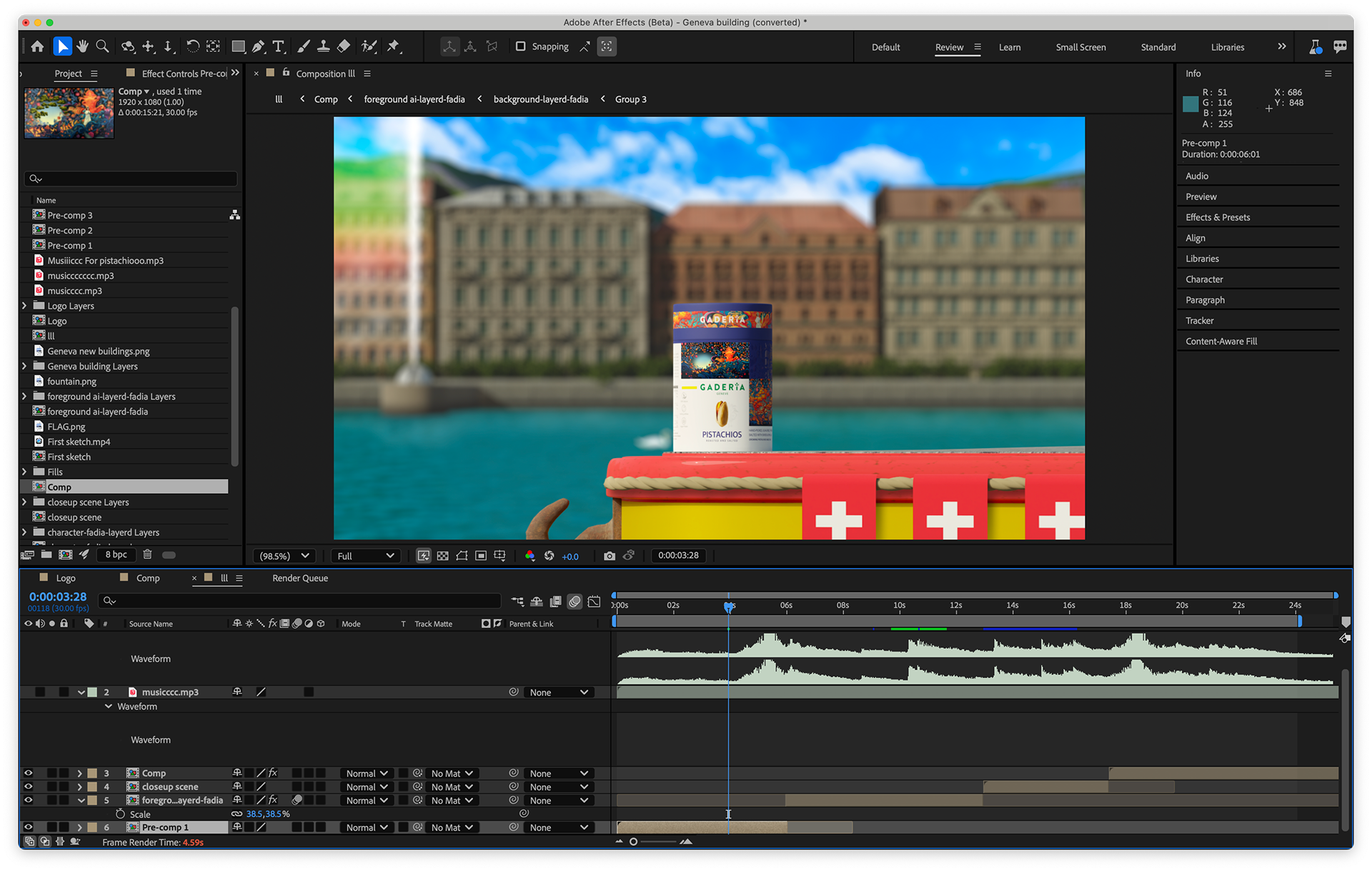1372x871 pixels.
Task: Select the Rectangle shape tool
Action: [239, 46]
